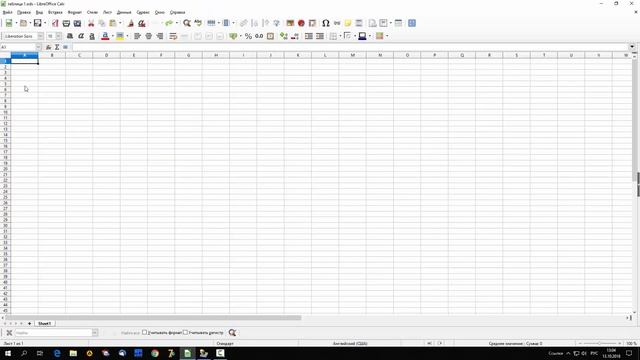The height and width of the screenshot is (360, 640).
Task: Click the Insert Chart icon
Action: (x=301, y=23)
